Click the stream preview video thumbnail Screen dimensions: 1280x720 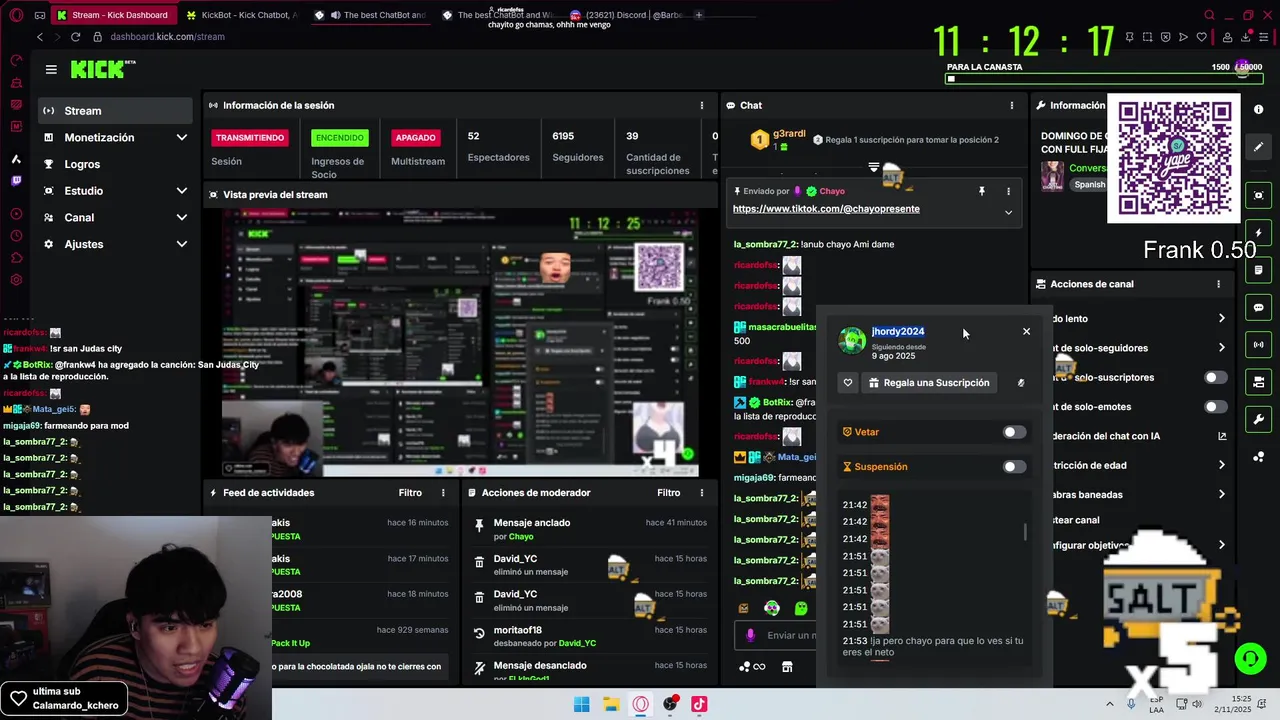[460, 343]
